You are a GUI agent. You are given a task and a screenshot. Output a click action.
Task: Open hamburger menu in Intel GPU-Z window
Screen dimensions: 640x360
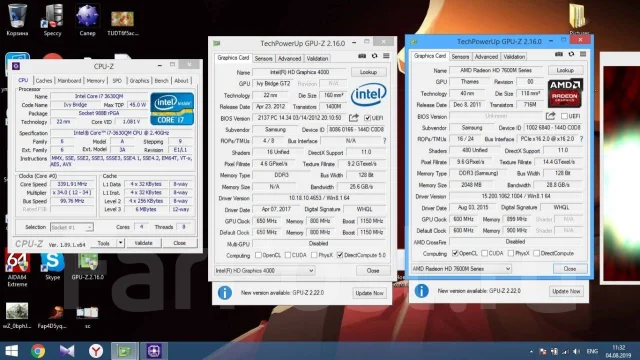click(386, 56)
